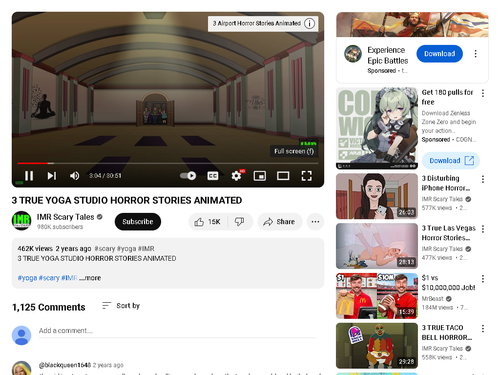Open '3 True Las Vegas Horror Stories' thumbnail

[x=377, y=246]
